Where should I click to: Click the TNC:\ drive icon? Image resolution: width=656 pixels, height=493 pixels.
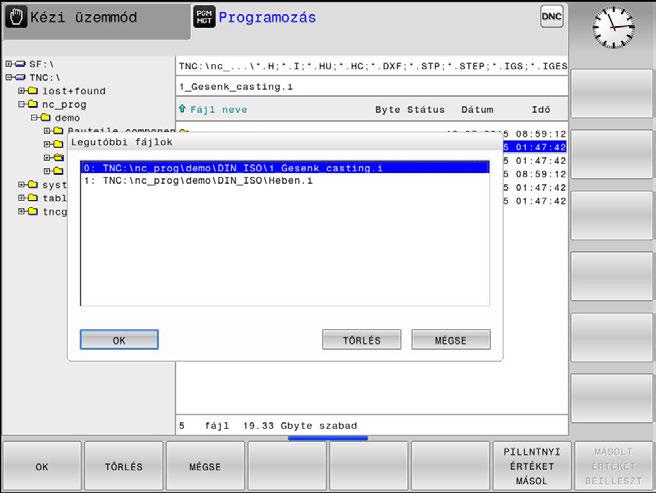[x=20, y=77]
